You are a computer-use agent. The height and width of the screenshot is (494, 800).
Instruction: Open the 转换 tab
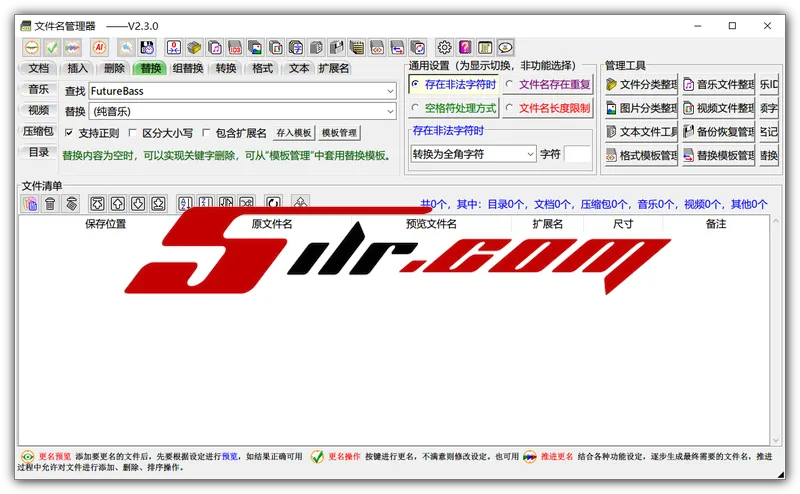pyautogui.click(x=226, y=68)
